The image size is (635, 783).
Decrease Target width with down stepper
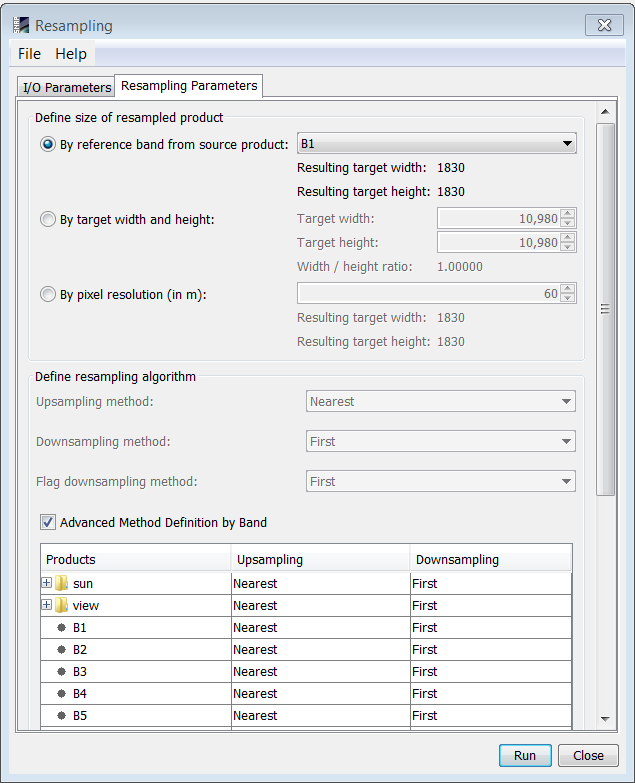[568, 223]
